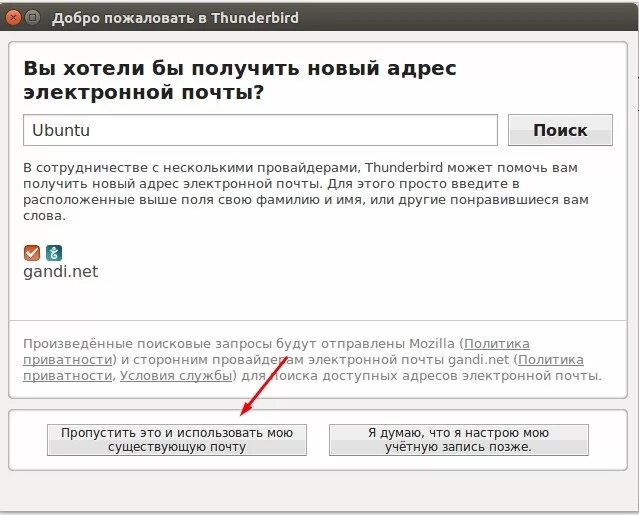Click the grey window button beside close
Image resolution: width=639 pixels, height=515 pixels.
tap(33, 18)
